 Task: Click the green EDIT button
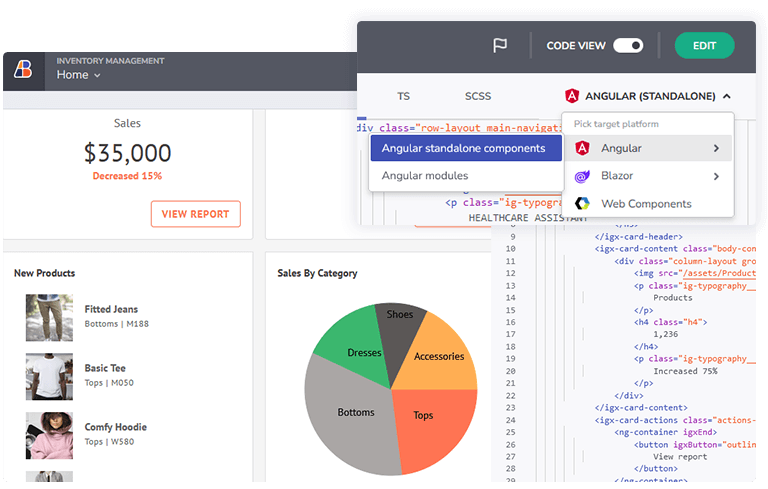tap(704, 46)
